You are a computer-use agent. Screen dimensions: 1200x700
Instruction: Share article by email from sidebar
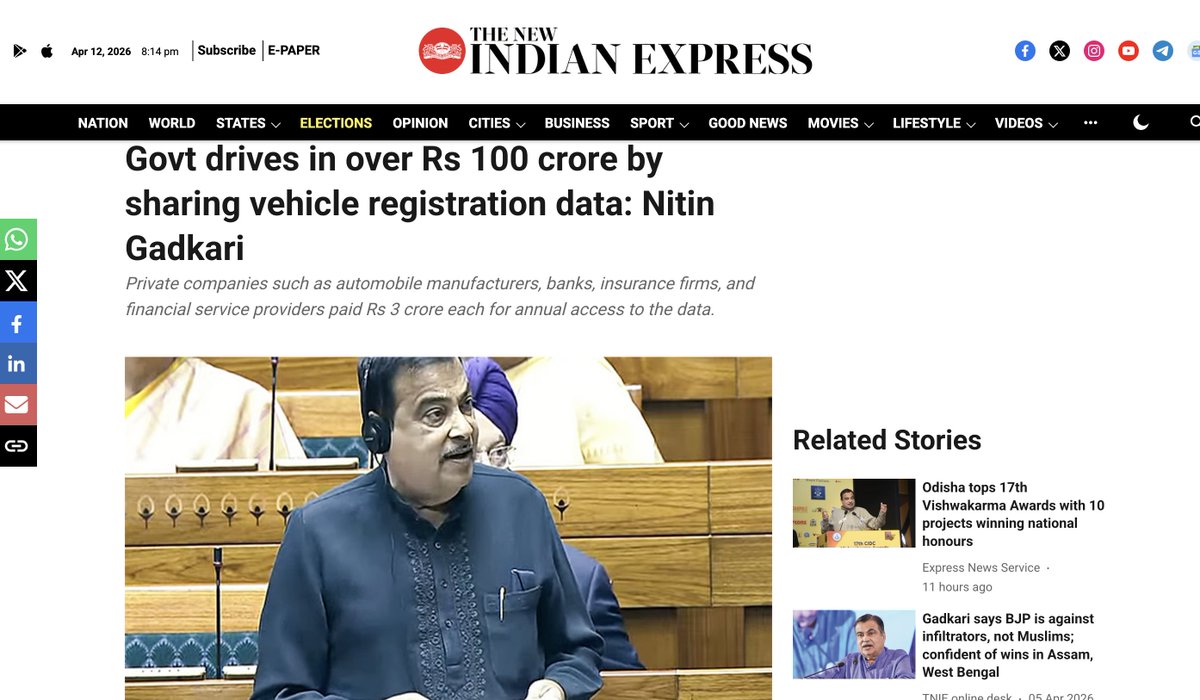tap(17, 405)
